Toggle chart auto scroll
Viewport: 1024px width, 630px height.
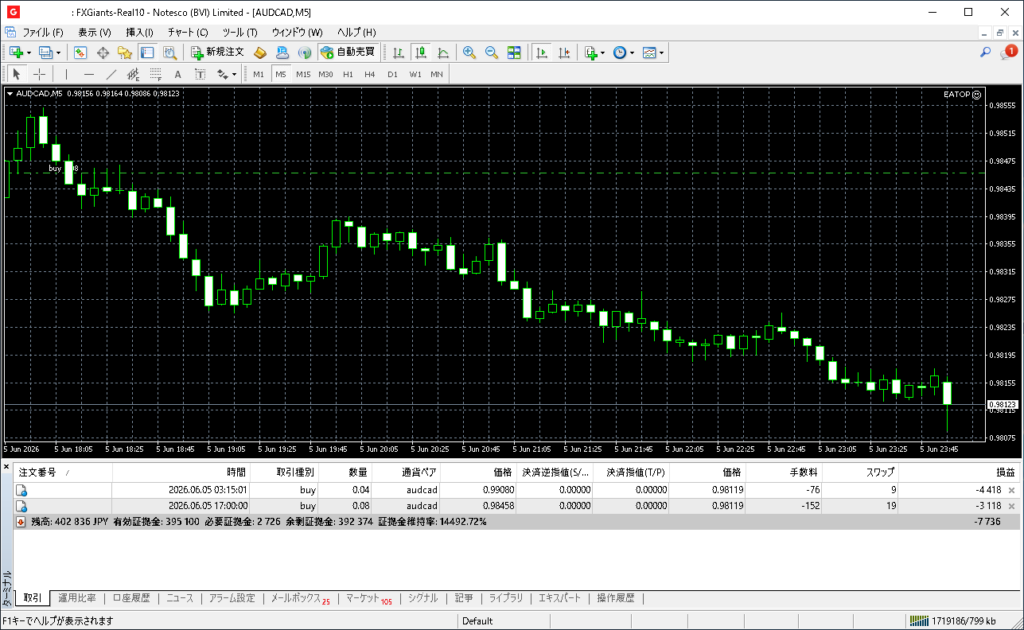[541, 53]
